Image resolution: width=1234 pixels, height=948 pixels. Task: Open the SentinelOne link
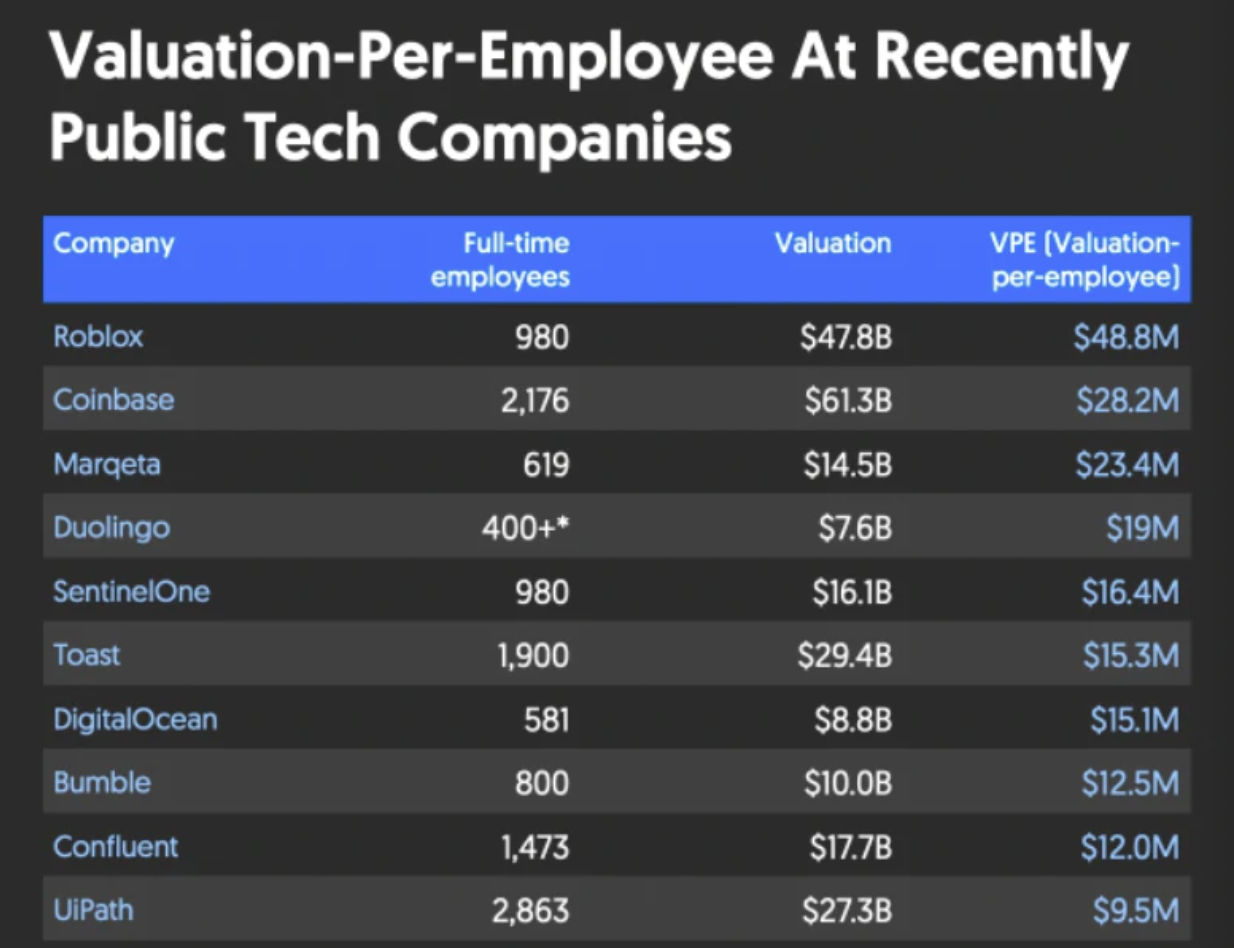[132, 592]
